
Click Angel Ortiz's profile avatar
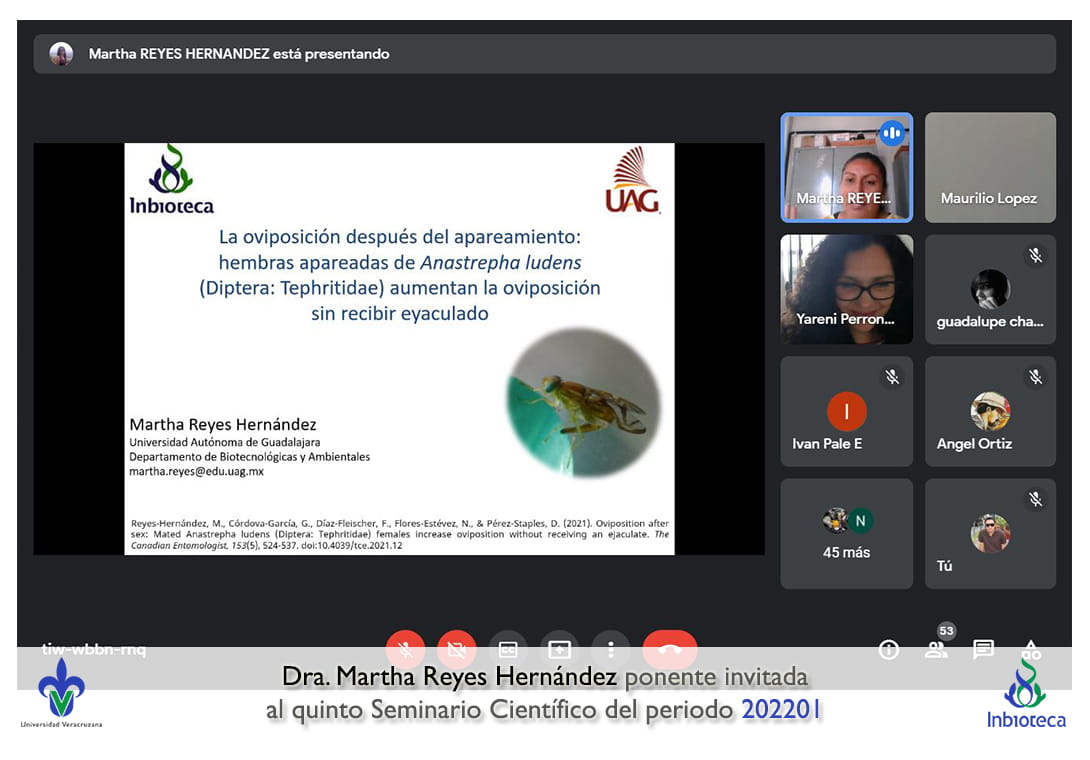[x=990, y=411]
